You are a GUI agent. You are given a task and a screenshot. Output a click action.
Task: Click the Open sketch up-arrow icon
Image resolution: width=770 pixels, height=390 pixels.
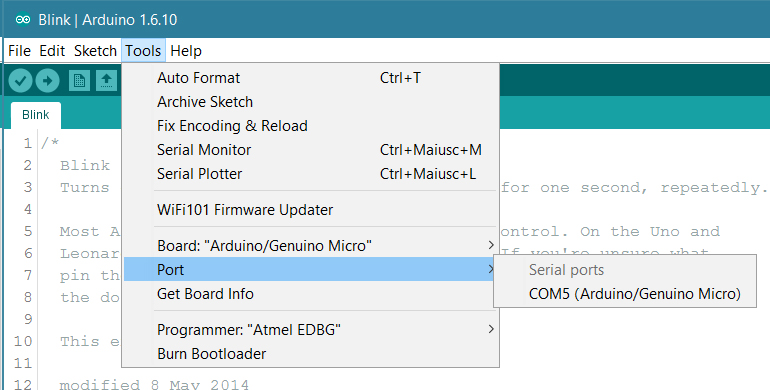(106, 81)
